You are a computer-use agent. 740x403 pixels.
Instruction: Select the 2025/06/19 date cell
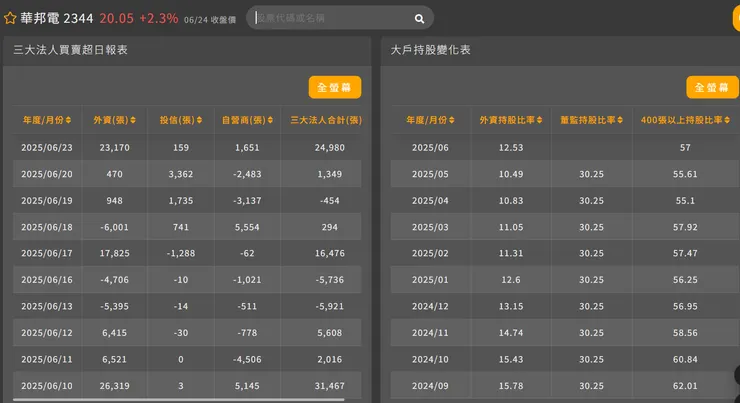point(47,201)
